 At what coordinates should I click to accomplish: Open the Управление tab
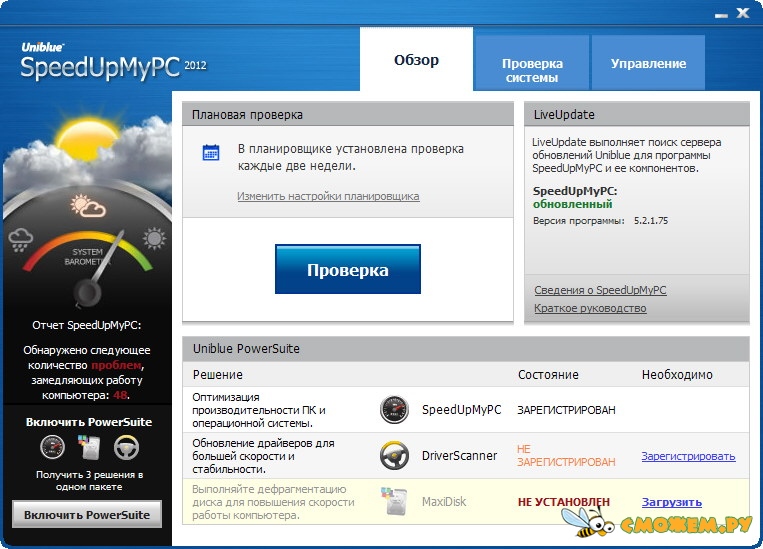(648, 63)
